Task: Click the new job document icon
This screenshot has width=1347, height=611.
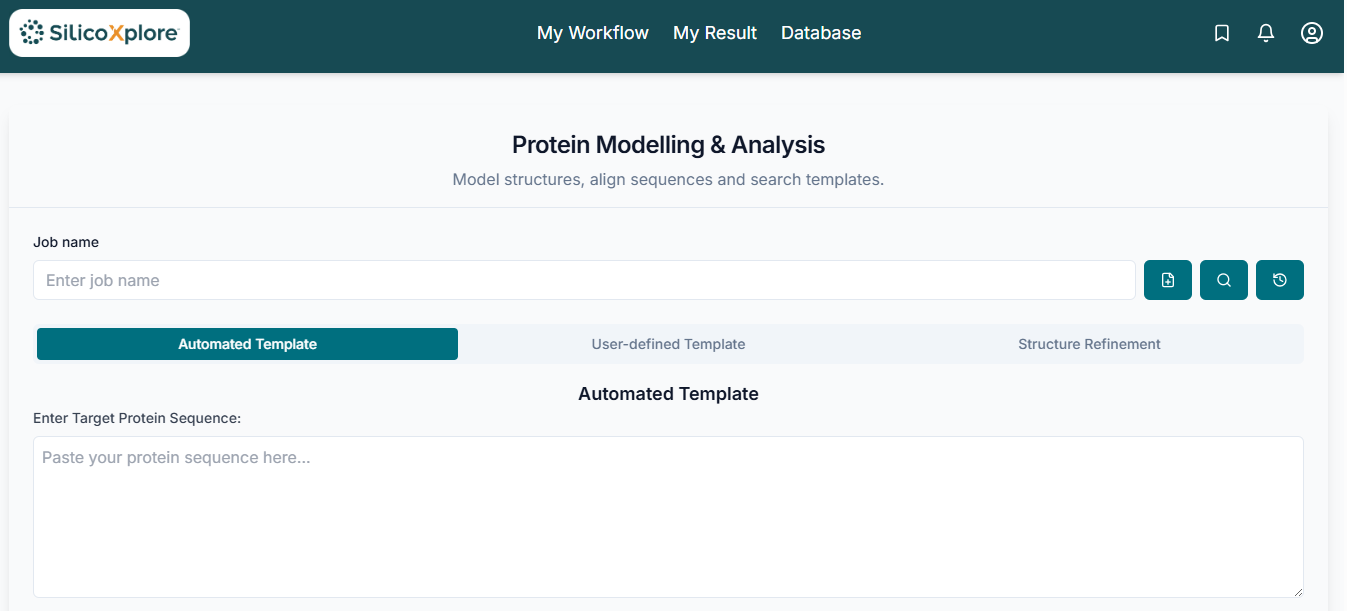Action: click(x=1167, y=280)
